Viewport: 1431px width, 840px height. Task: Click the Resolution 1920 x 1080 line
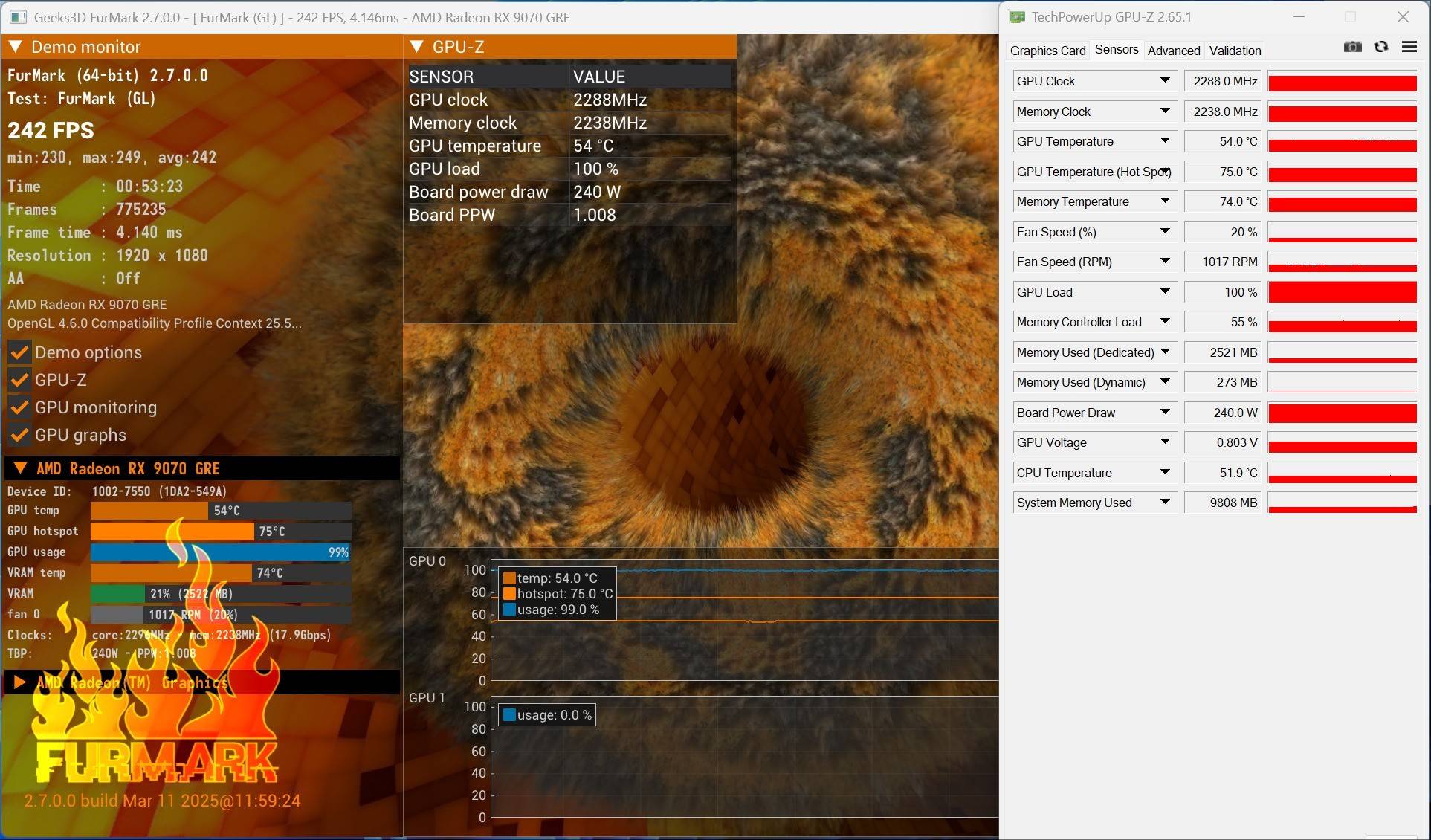click(x=108, y=256)
